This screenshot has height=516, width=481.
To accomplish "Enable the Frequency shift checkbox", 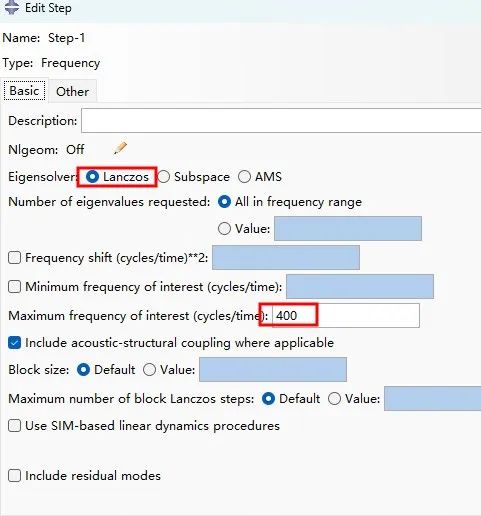I will (x=14, y=258).
